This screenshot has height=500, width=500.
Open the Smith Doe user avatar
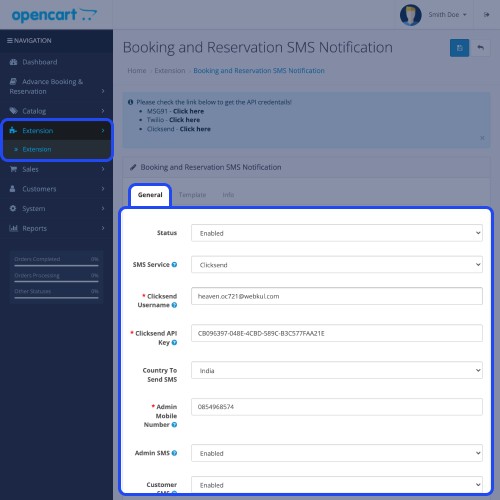[410, 15]
